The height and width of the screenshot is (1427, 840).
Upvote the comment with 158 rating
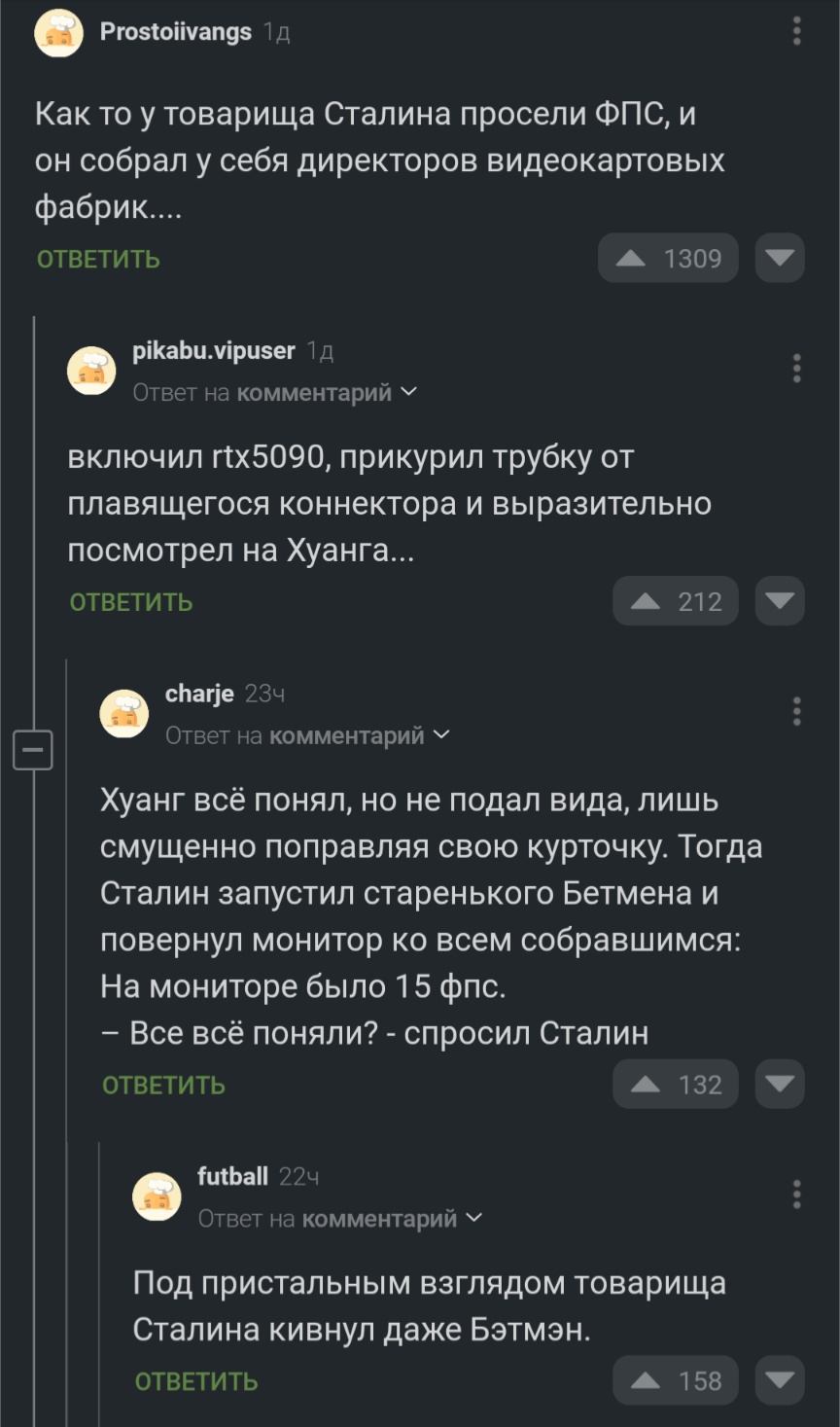point(676,1379)
